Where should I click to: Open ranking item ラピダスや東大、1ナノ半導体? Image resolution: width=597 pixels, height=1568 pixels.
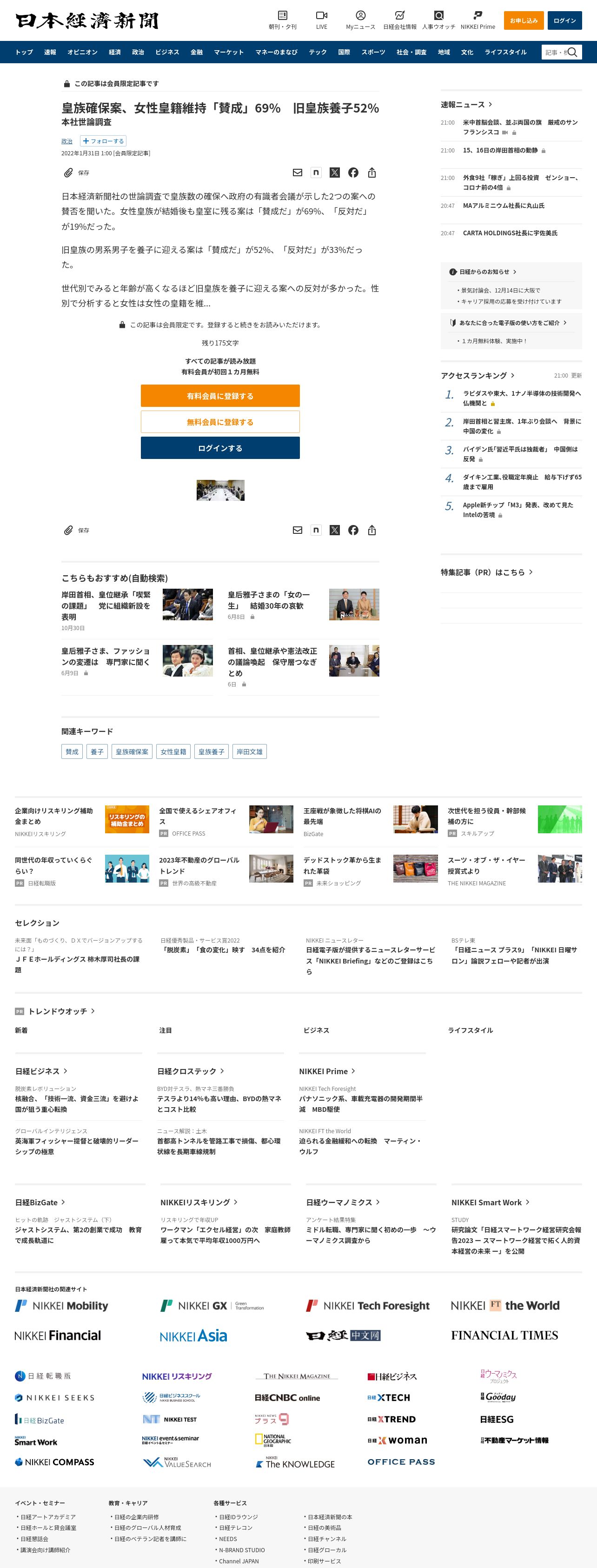pyautogui.click(x=522, y=398)
